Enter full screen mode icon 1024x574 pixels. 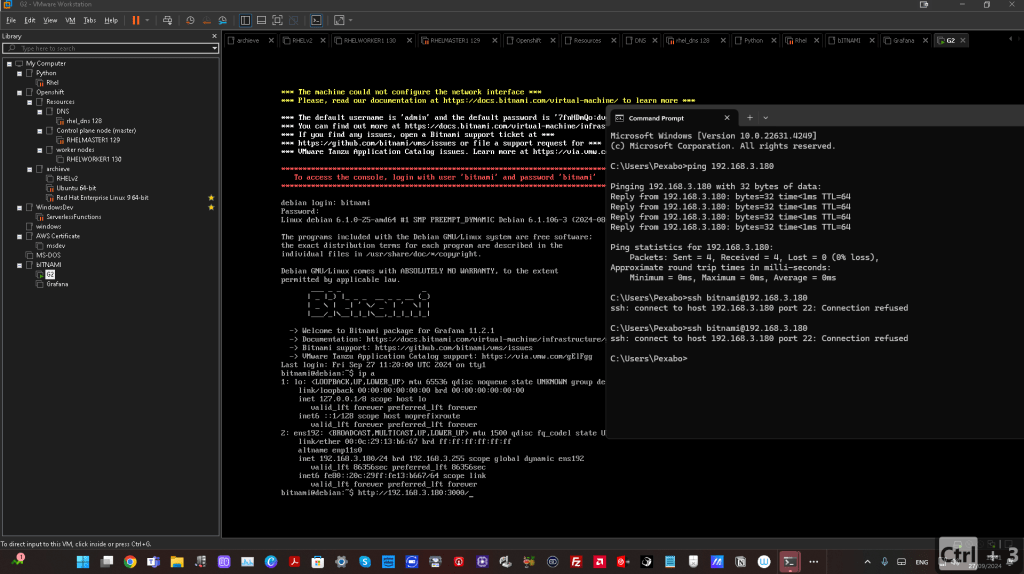[x=278, y=20]
